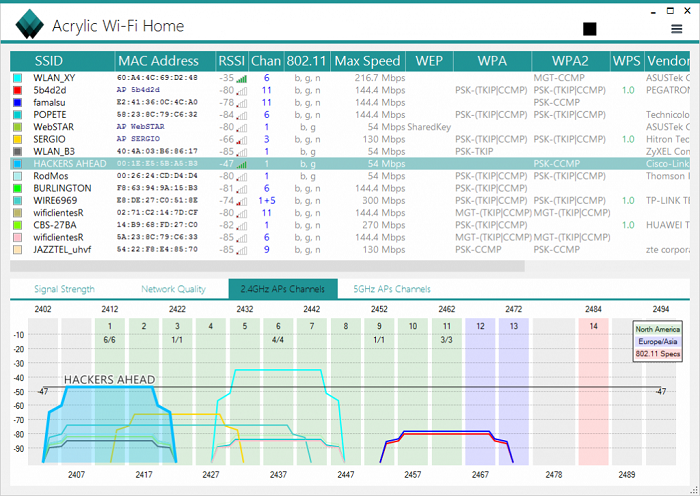Select the WLAN_XY network row
This screenshot has height=496, width=700.
[x=350, y=78]
